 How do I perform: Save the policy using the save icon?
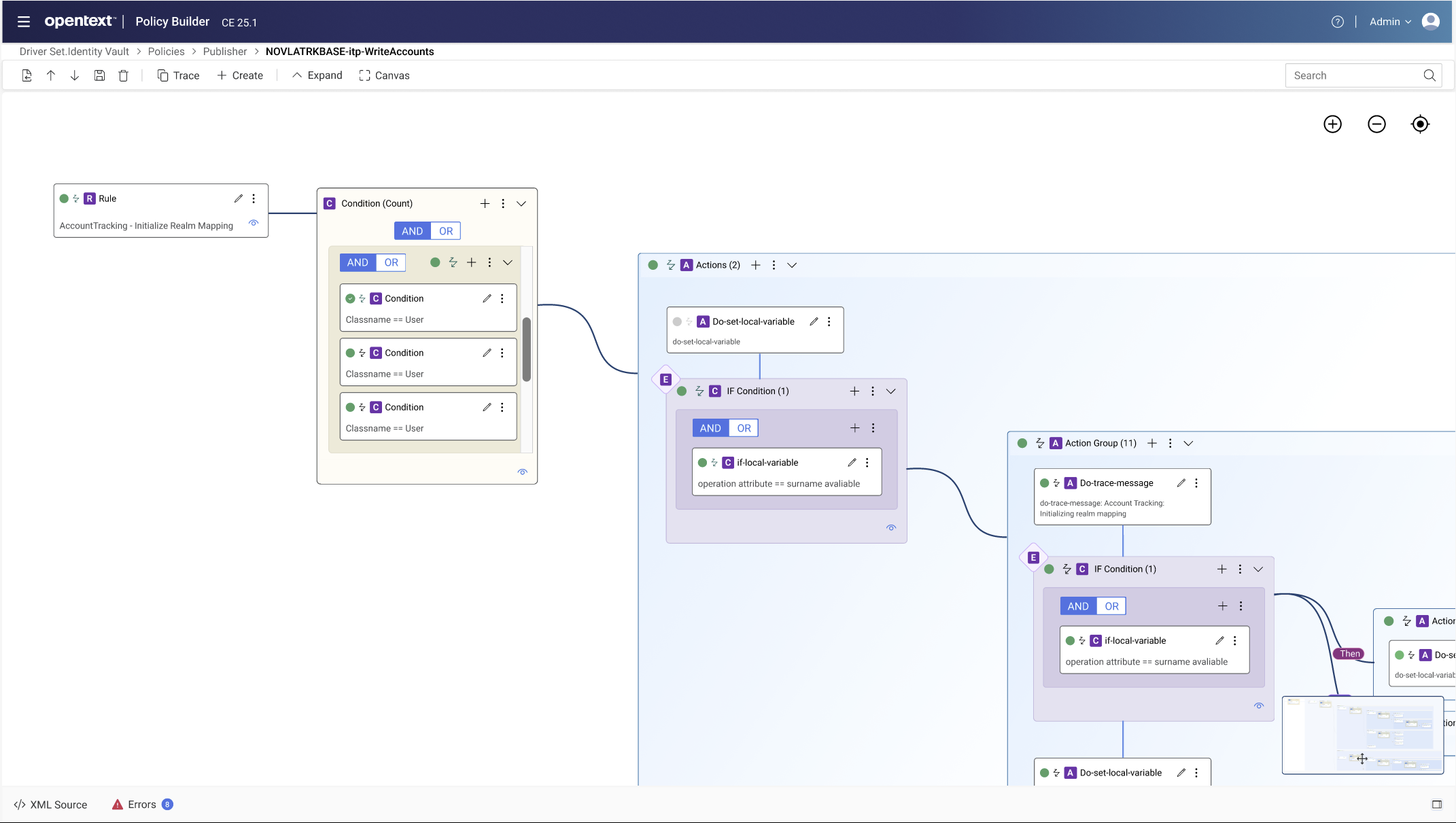click(x=99, y=75)
